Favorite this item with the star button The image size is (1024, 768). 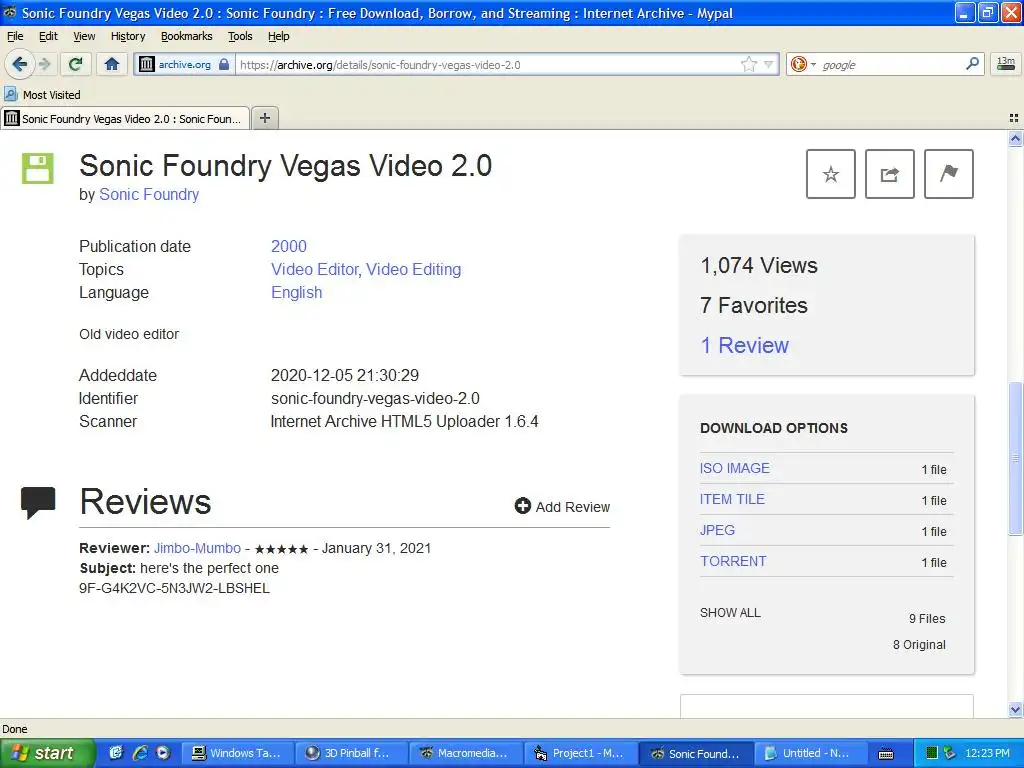pos(831,174)
